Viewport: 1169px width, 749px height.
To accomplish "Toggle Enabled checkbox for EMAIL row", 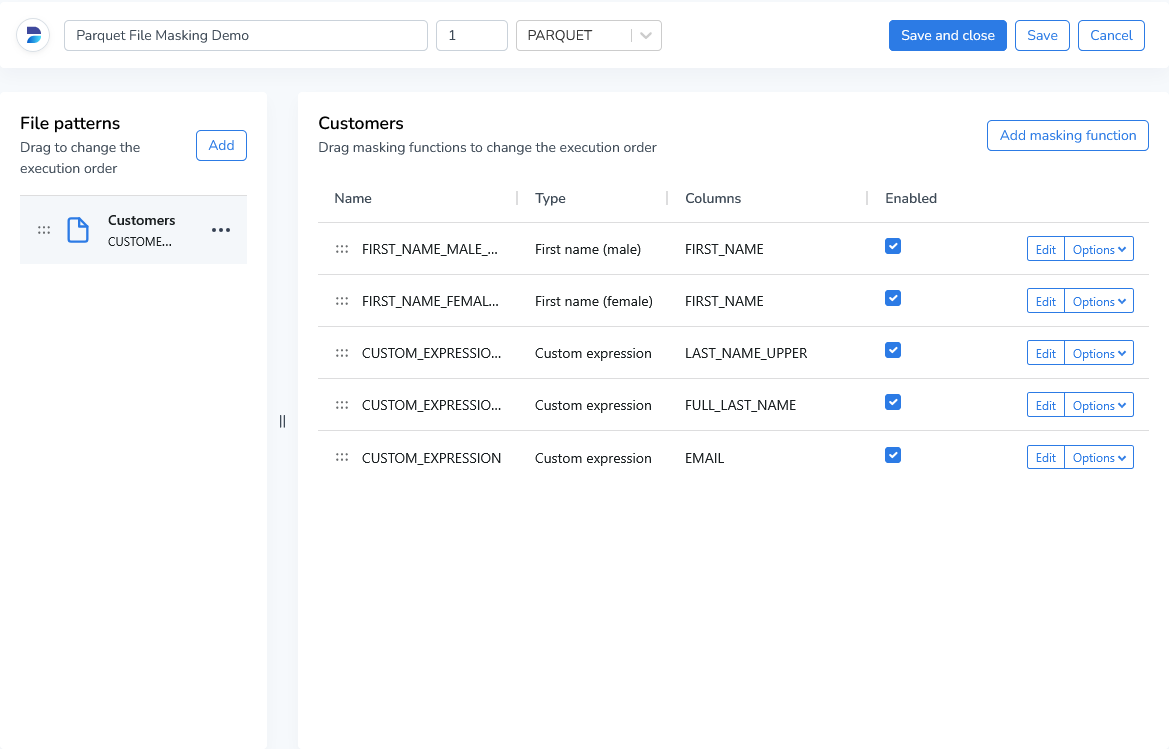I will [893, 455].
